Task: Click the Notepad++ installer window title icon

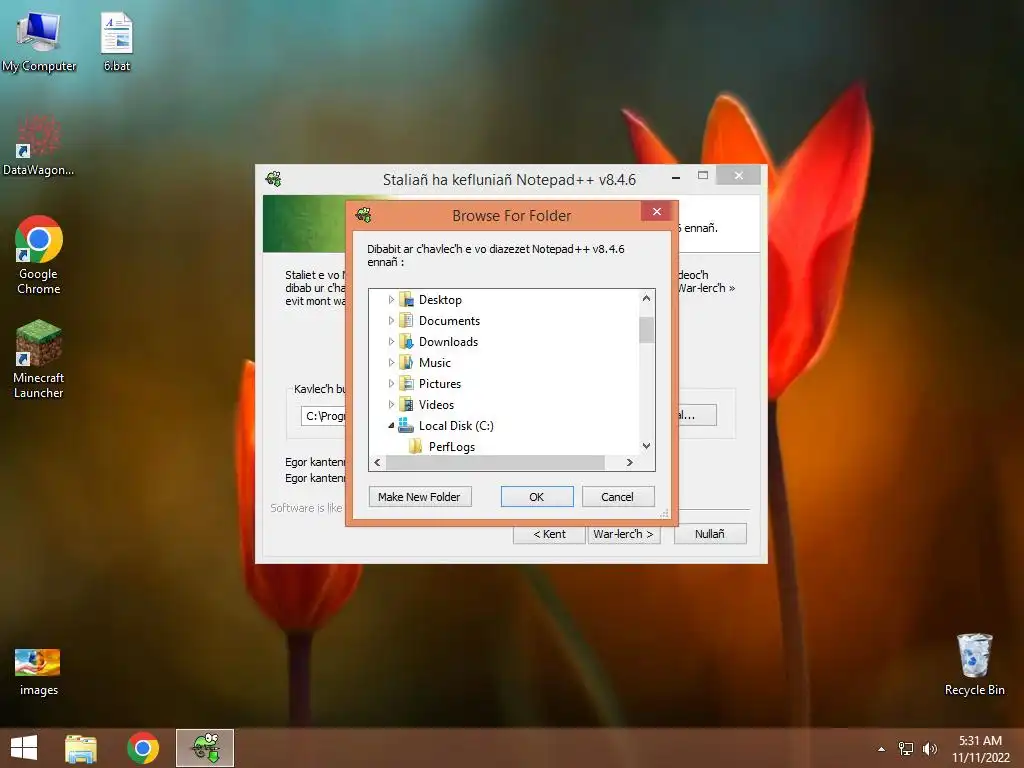Action: (274, 178)
